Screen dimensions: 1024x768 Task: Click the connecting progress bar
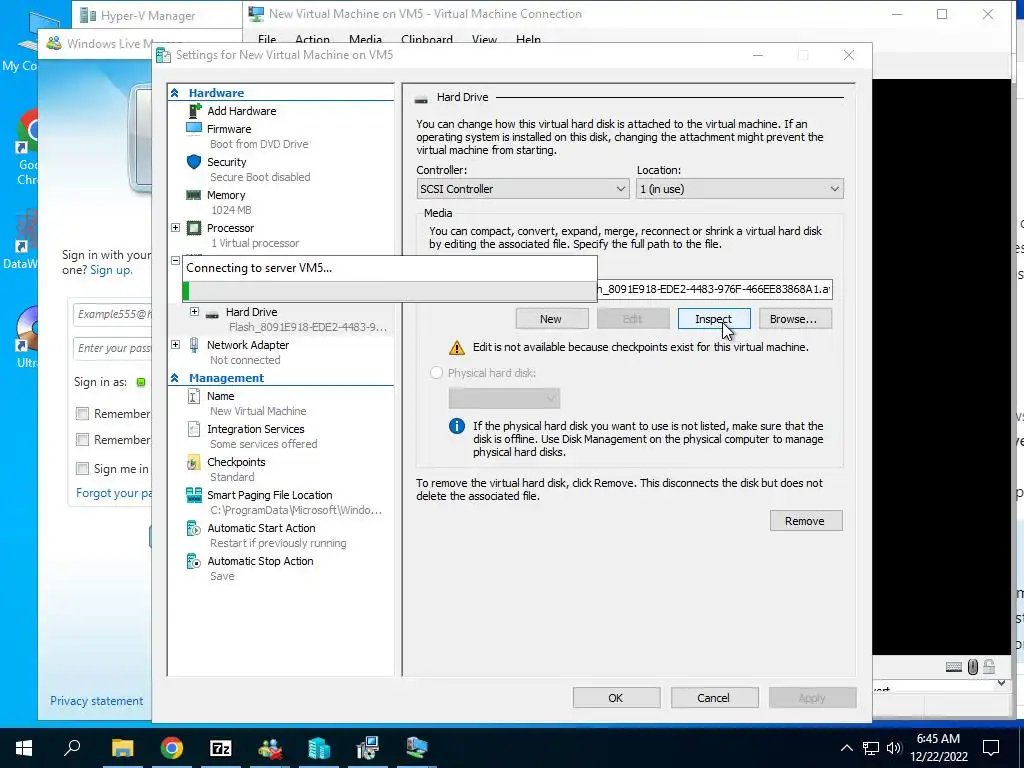(390, 291)
